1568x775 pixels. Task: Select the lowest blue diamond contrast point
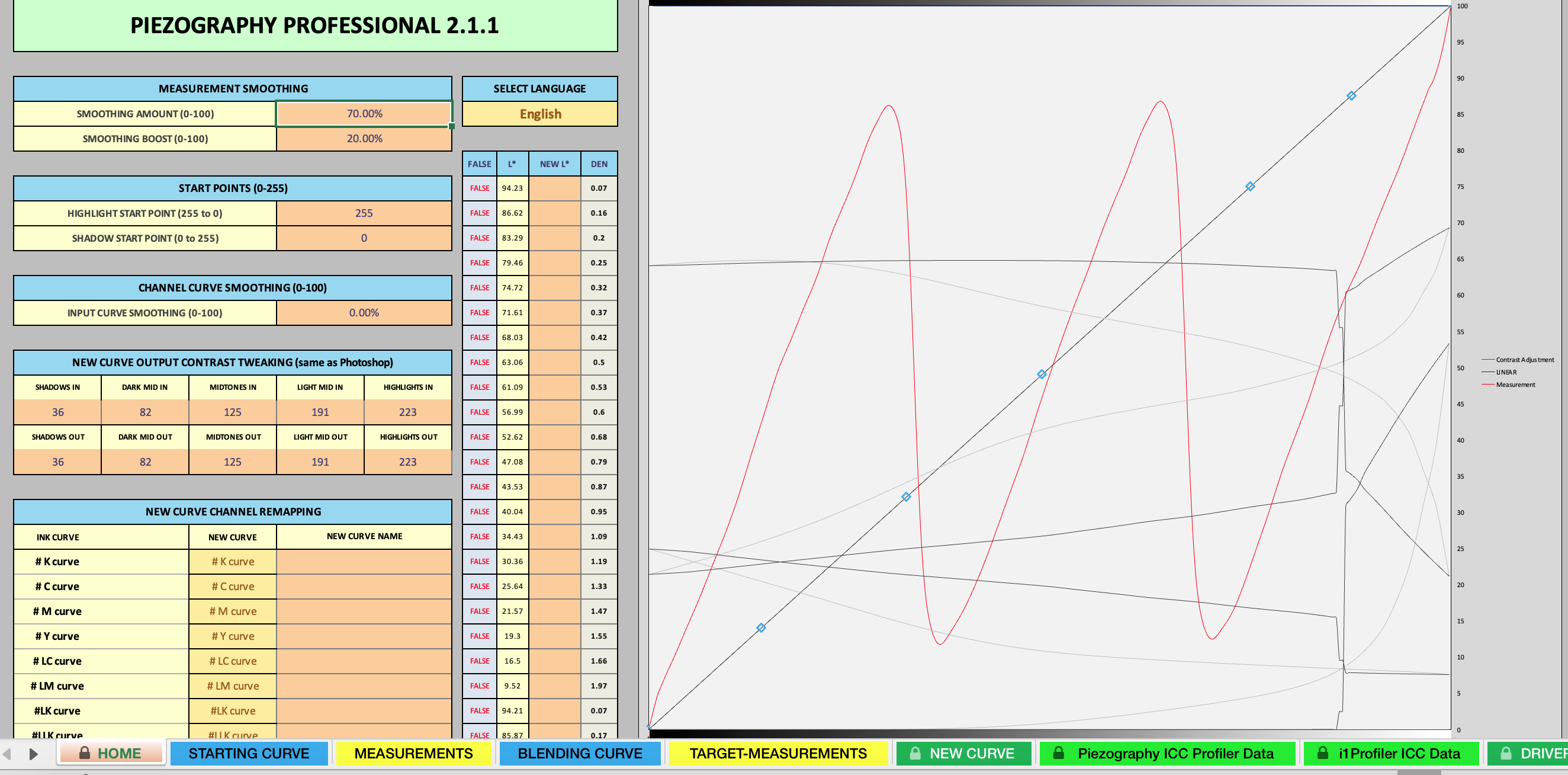[761, 627]
